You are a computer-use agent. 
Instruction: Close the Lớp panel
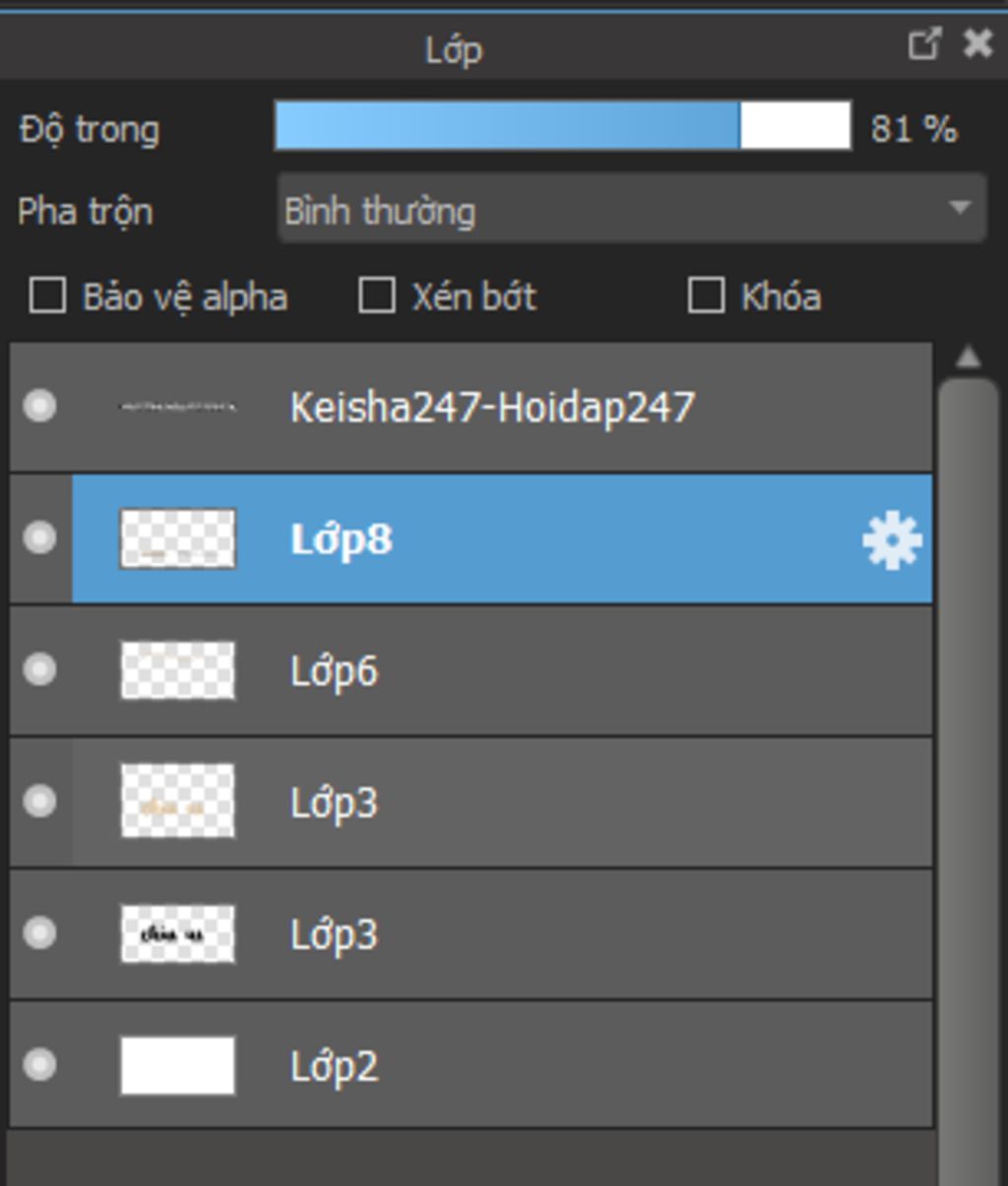click(x=977, y=43)
